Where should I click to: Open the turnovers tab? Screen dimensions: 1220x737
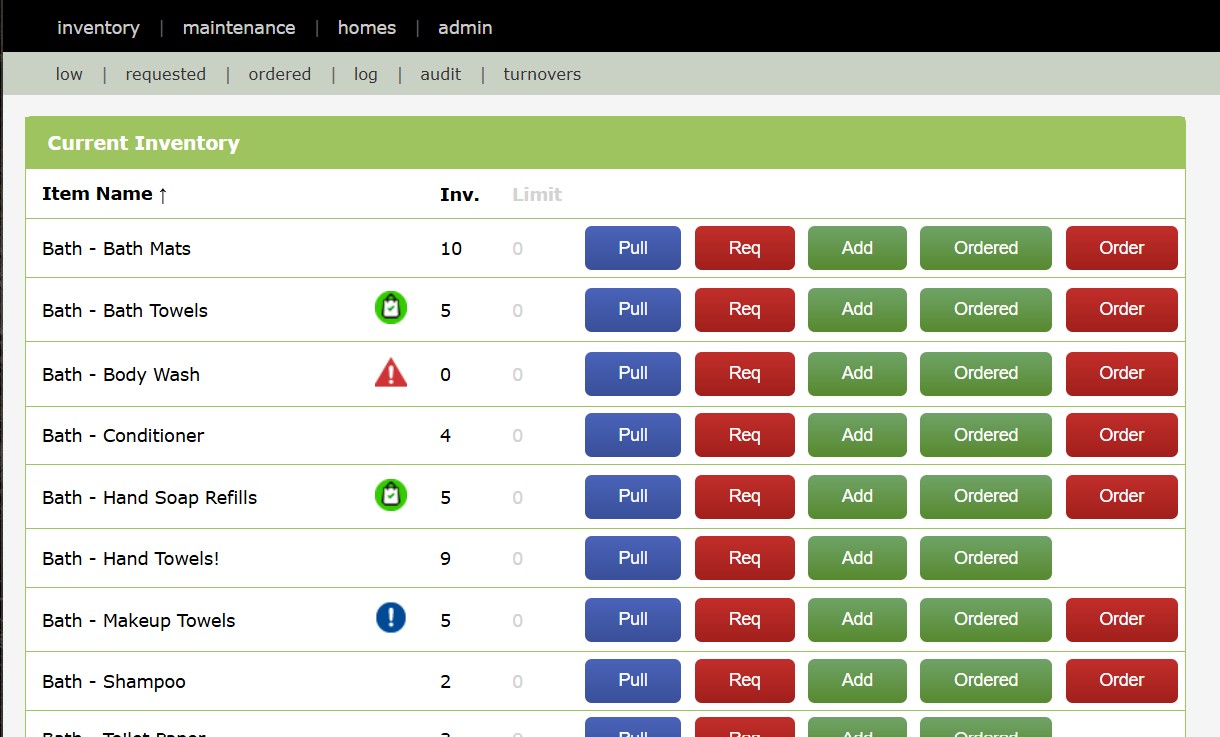[542, 74]
